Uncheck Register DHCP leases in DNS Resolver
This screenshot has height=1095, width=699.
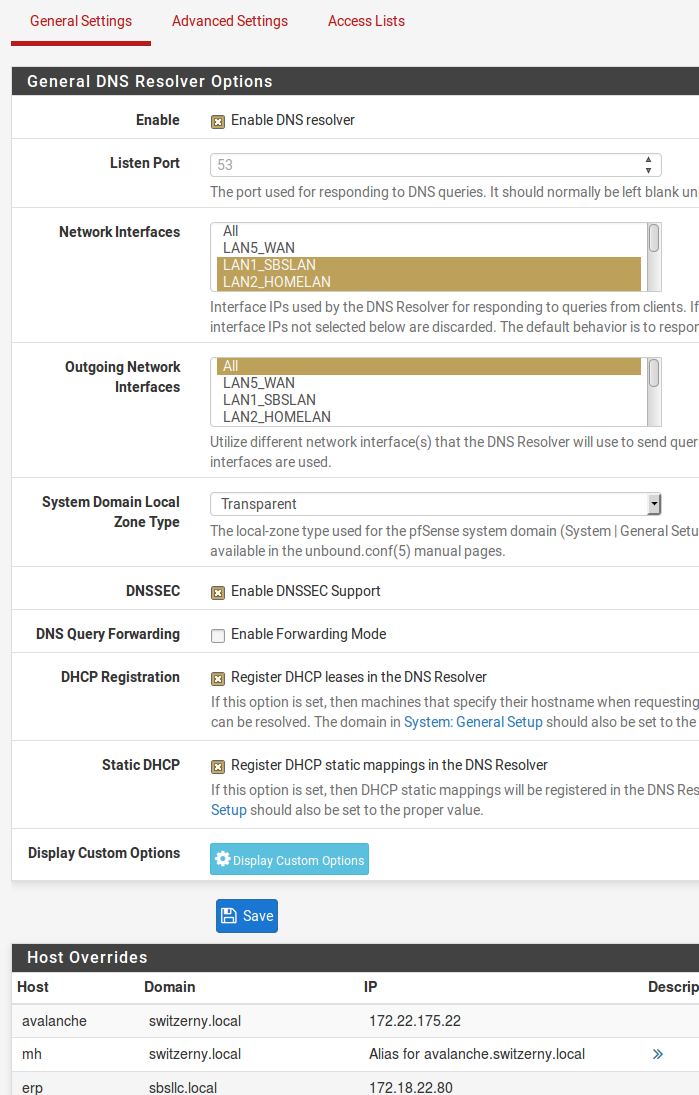pos(218,678)
